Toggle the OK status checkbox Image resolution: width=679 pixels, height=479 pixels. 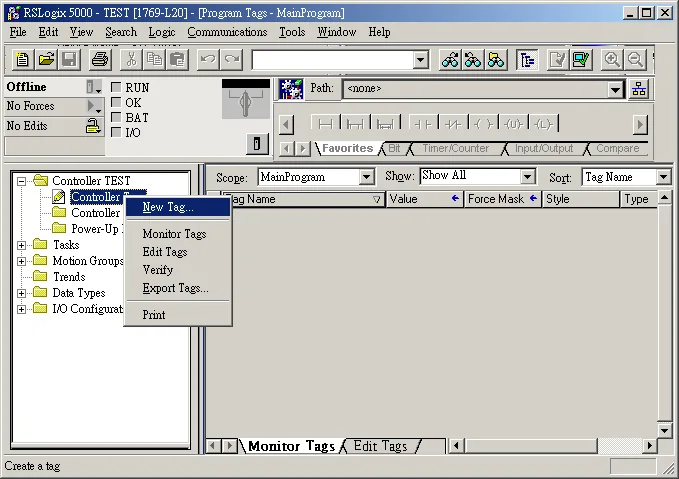click(x=116, y=102)
